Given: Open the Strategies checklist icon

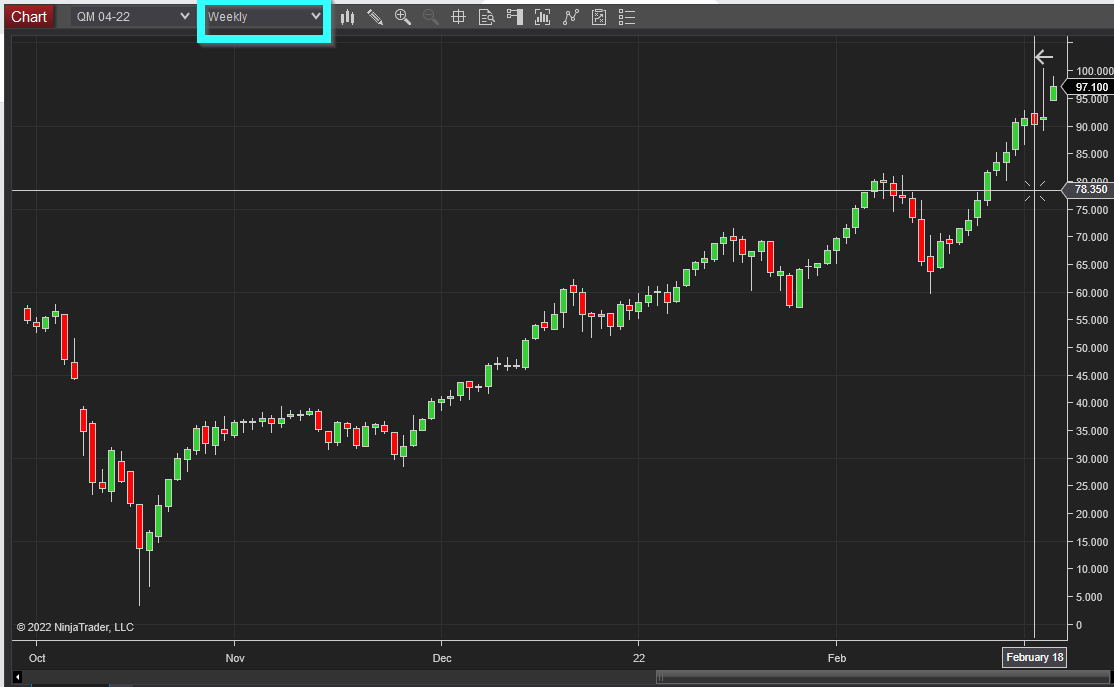Looking at the screenshot, I should 599,17.
